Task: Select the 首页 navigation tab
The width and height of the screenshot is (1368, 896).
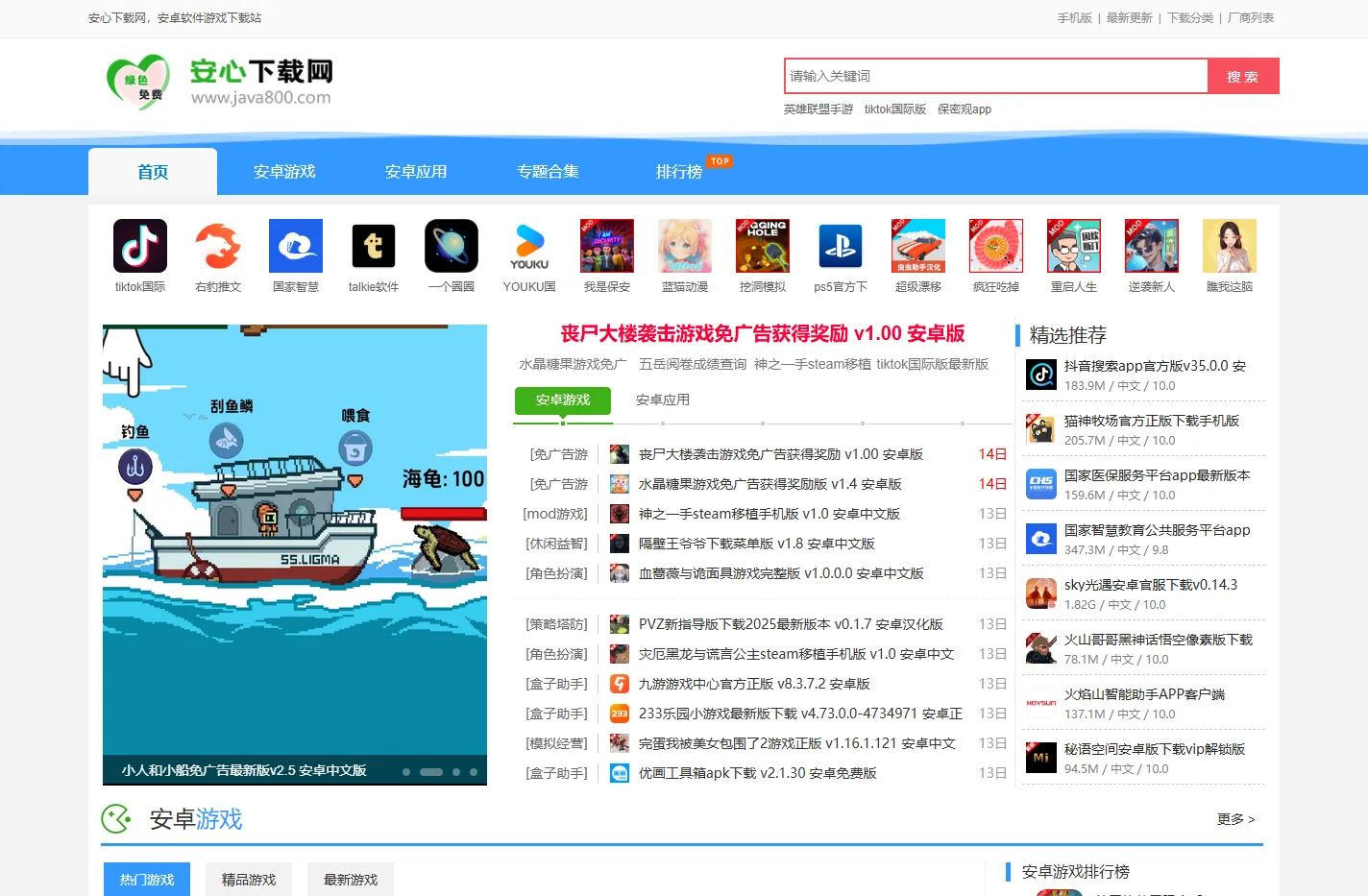Action: (153, 172)
